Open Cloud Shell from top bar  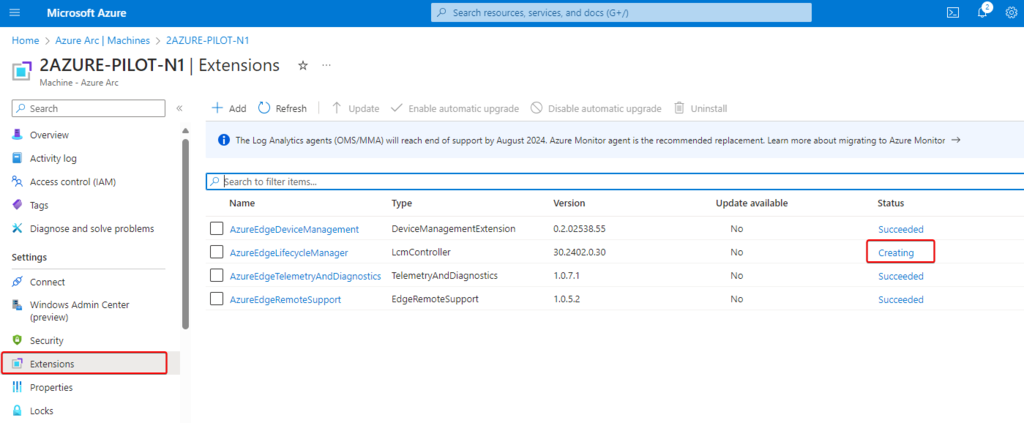[x=952, y=12]
